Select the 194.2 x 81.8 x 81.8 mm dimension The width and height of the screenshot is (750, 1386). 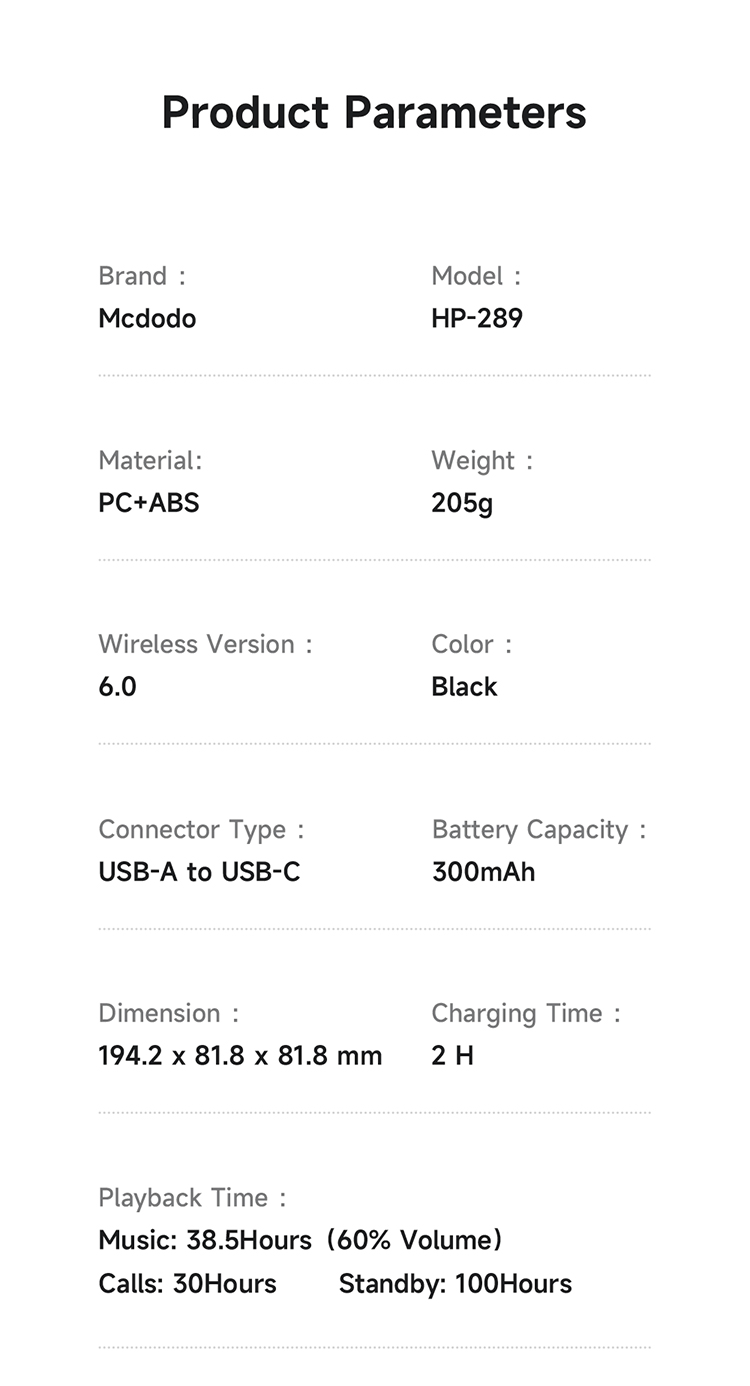pyautogui.click(x=240, y=1056)
